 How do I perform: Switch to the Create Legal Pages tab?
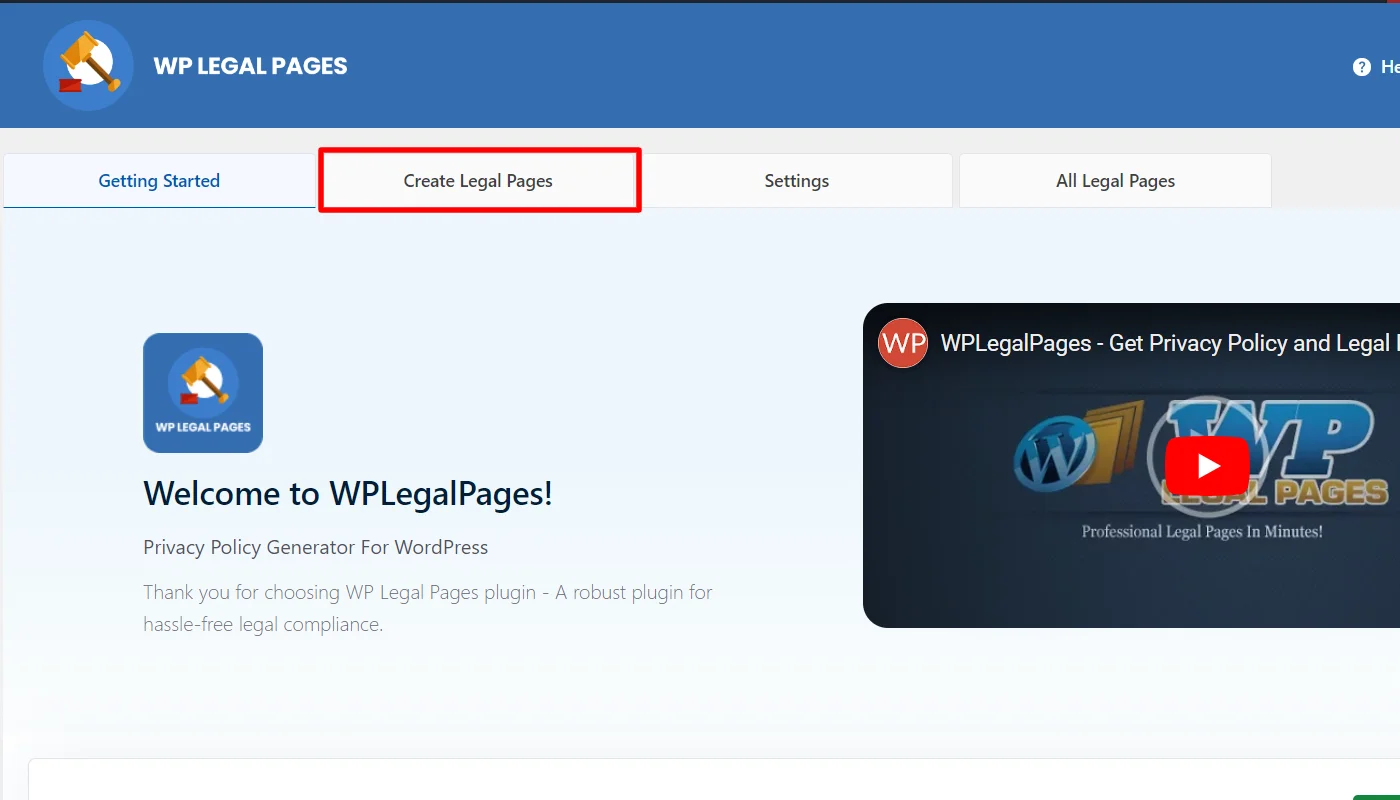pos(478,181)
